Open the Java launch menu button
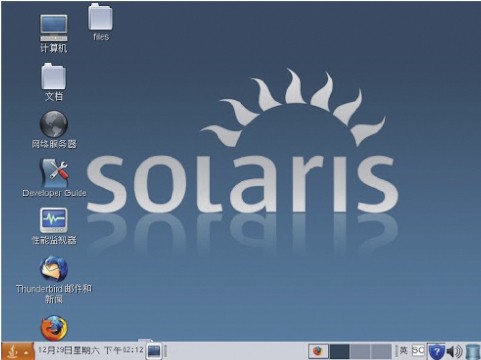The width and height of the screenshot is (481, 360). click(x=13, y=351)
